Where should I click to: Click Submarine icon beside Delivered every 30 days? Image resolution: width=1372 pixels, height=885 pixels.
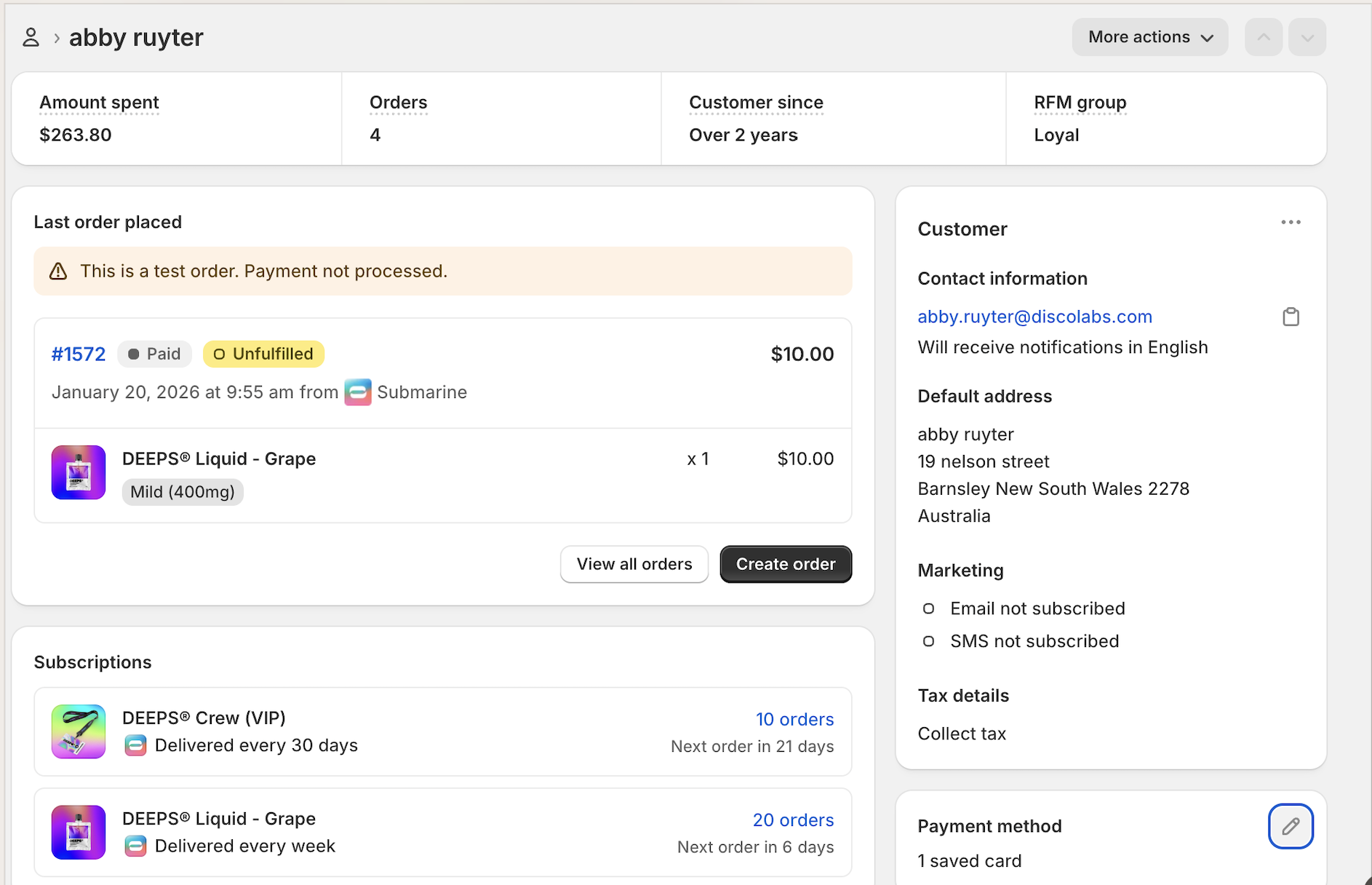[x=135, y=745]
